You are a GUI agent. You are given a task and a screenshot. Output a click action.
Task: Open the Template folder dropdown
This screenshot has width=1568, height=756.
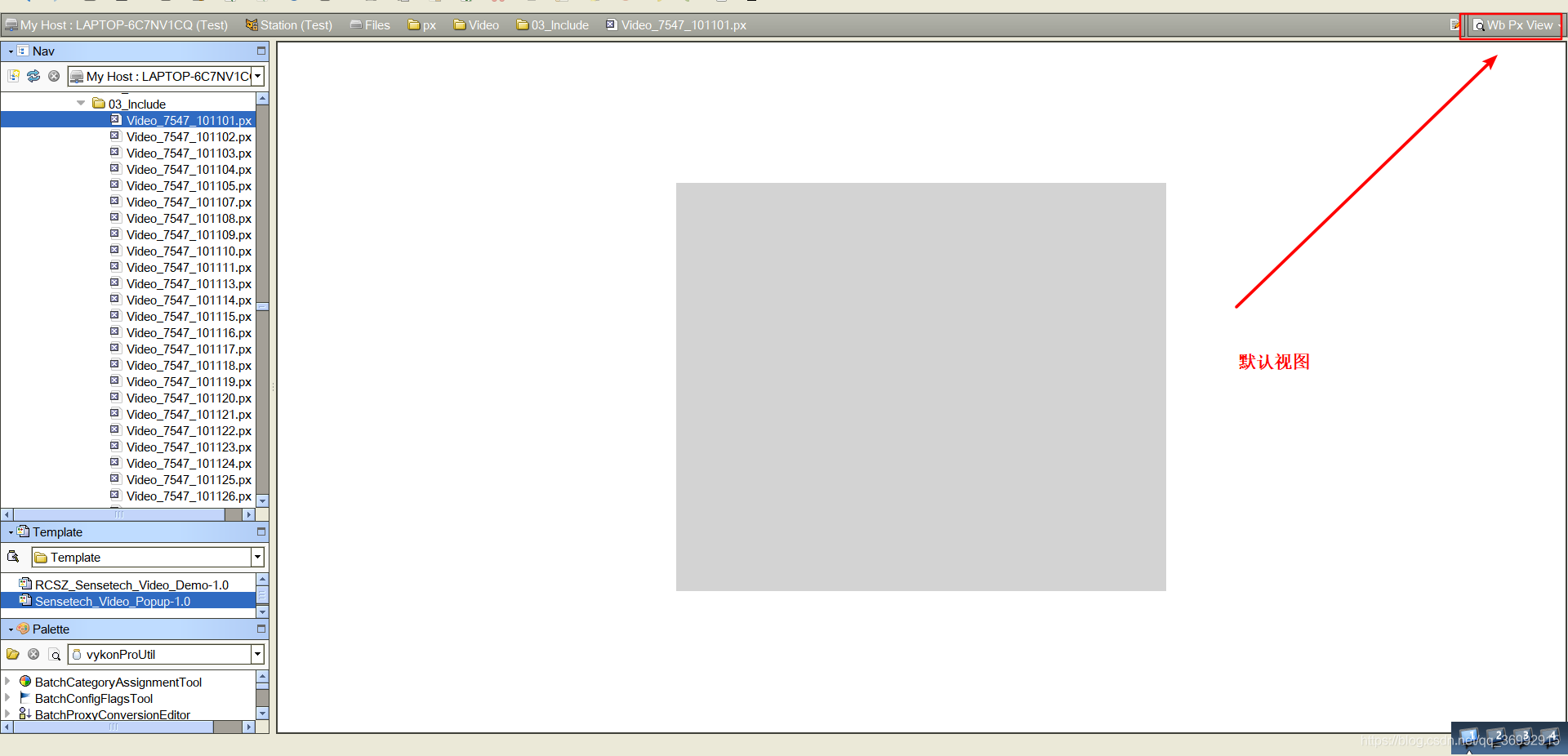[x=258, y=557]
